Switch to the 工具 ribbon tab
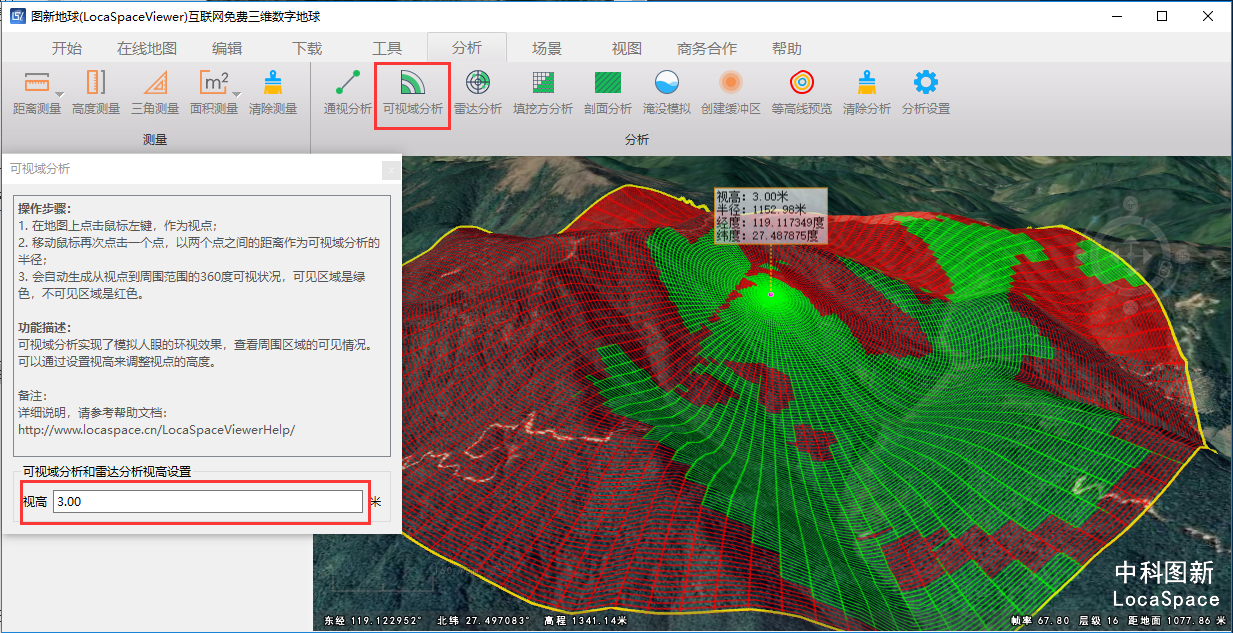1233x633 pixels. [387, 48]
